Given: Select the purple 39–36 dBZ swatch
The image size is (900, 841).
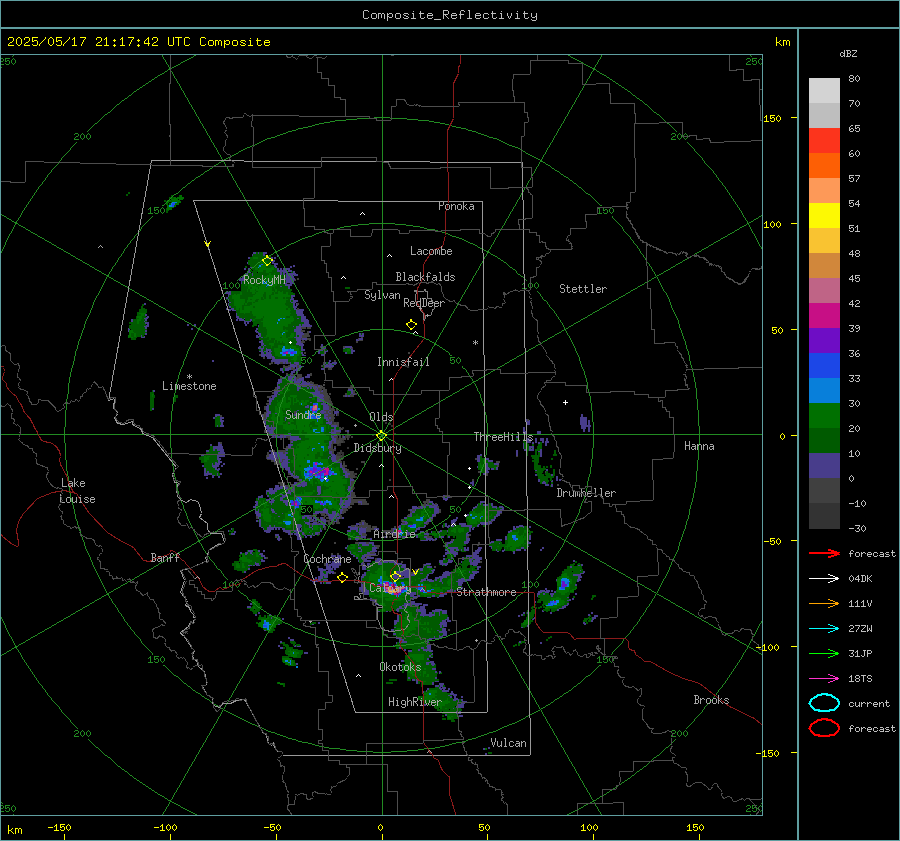Looking at the screenshot, I should 824,341.
